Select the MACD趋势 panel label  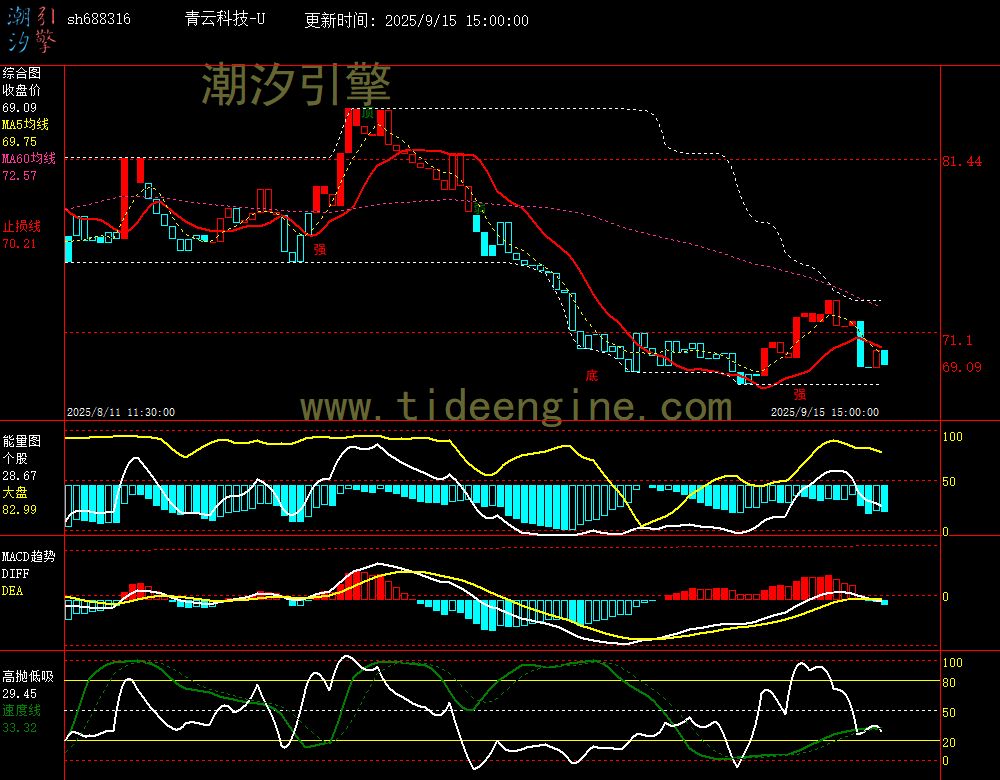click(29, 557)
